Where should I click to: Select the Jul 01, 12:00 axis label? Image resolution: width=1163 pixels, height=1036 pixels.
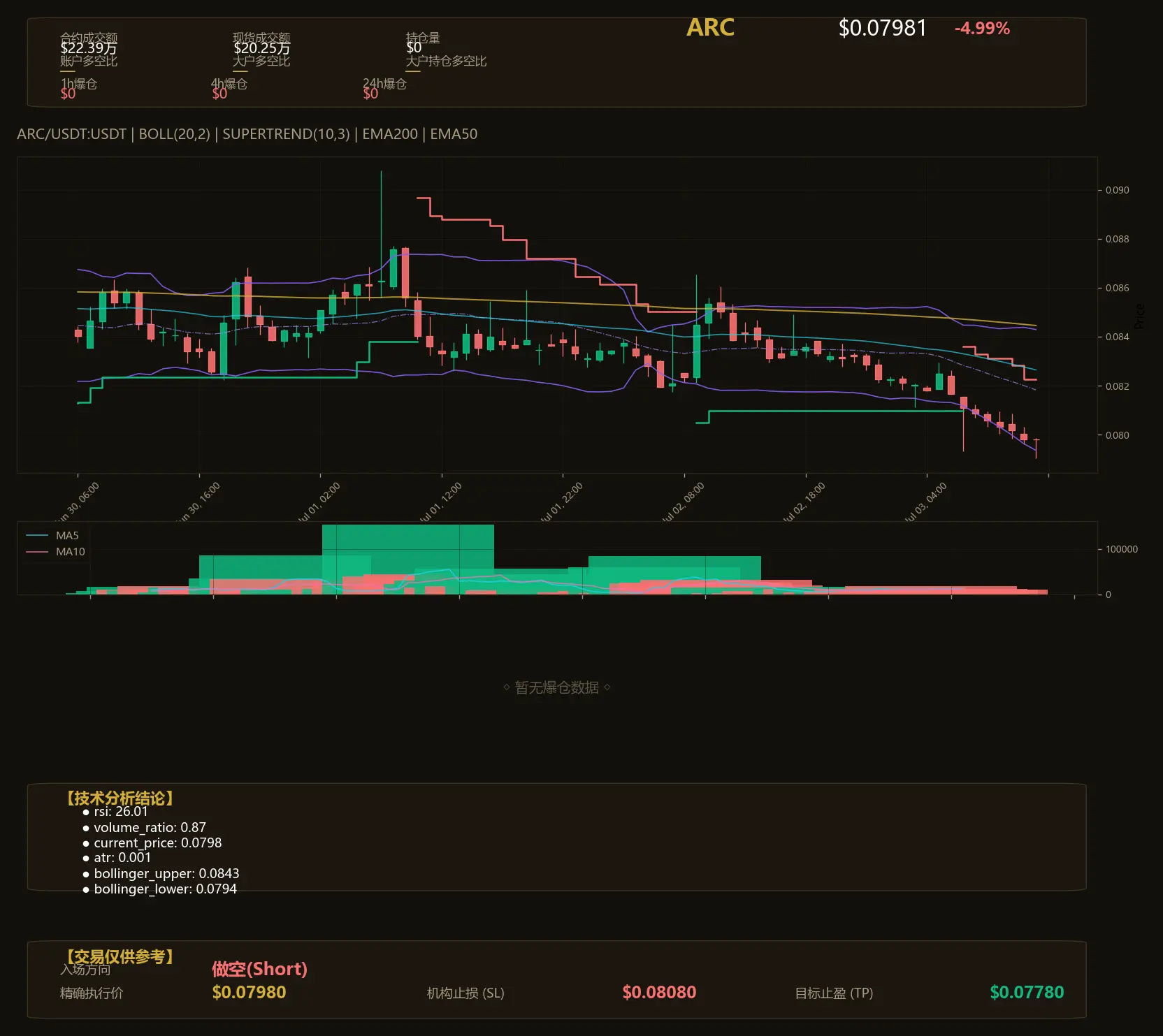click(x=440, y=502)
